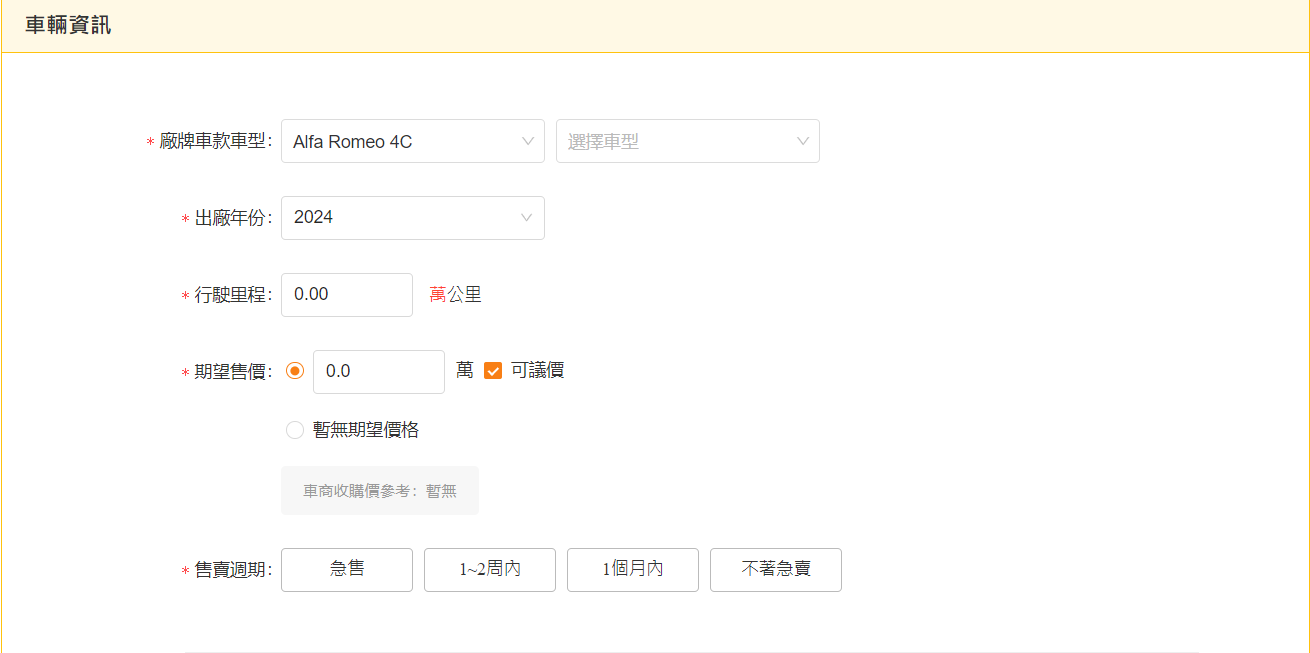This screenshot has width=1310, height=653.
Task: Open the Alfa Romeo 4C brand dropdown
Action: tap(400, 141)
